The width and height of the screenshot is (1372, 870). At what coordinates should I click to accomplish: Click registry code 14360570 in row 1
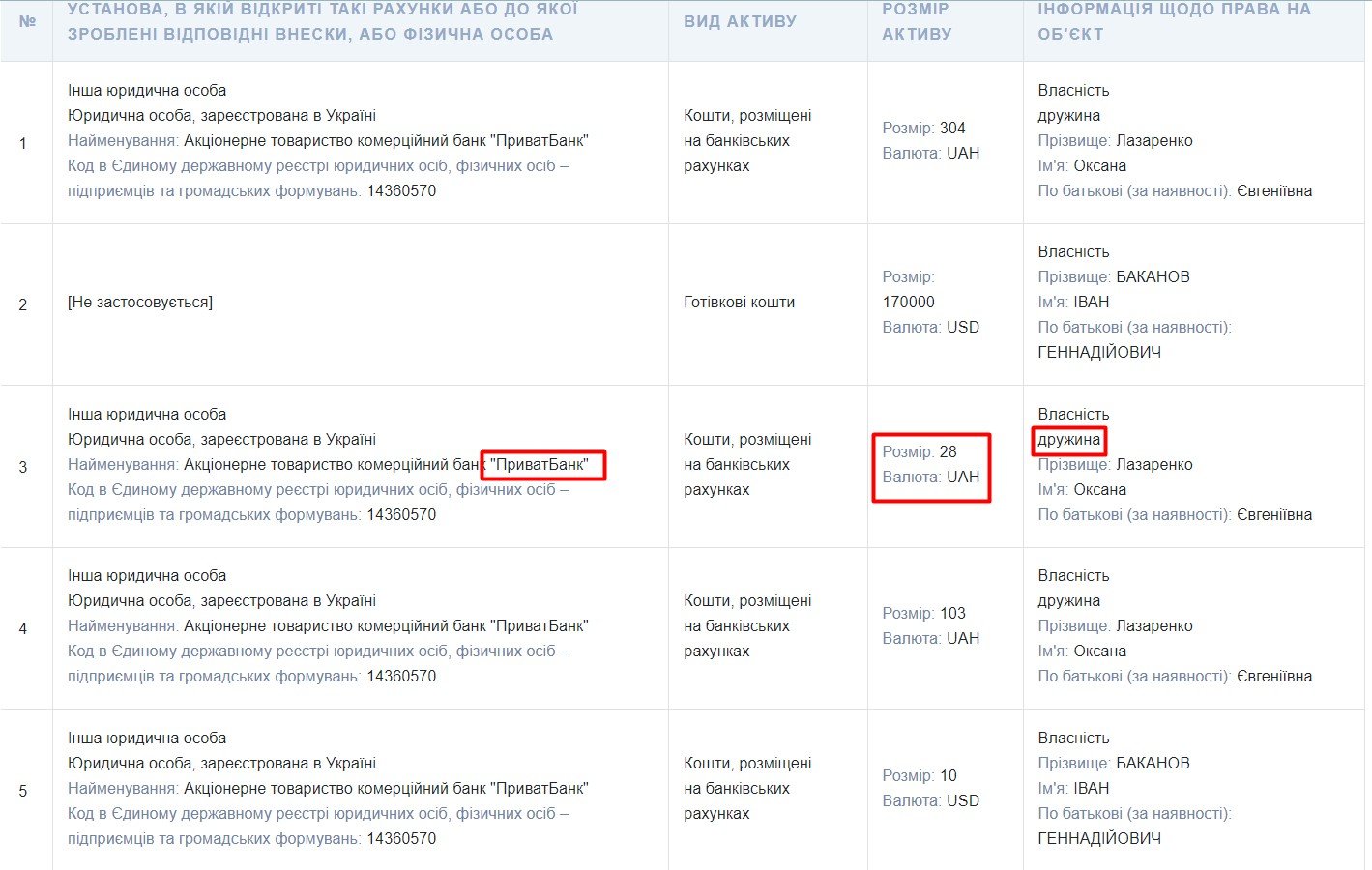[401, 191]
